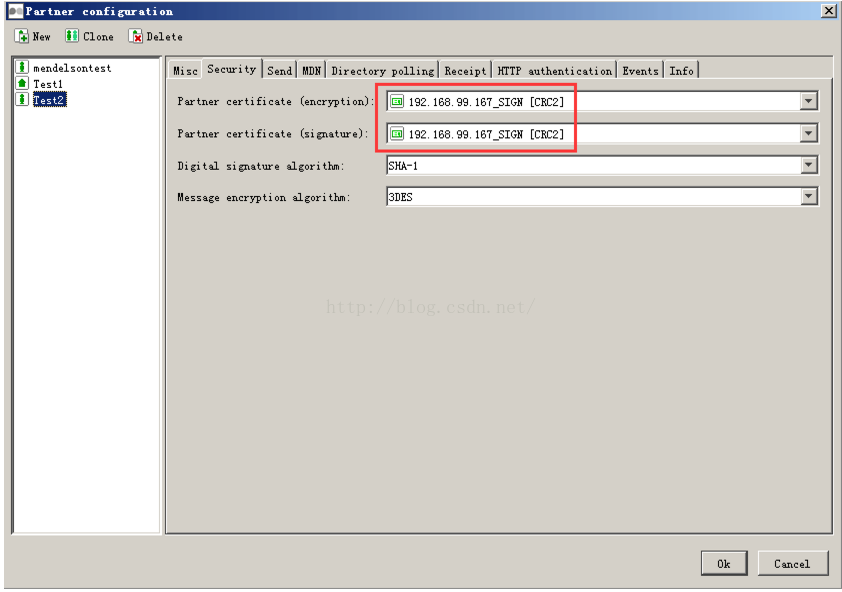Confirm with the Ok button

coord(724,564)
